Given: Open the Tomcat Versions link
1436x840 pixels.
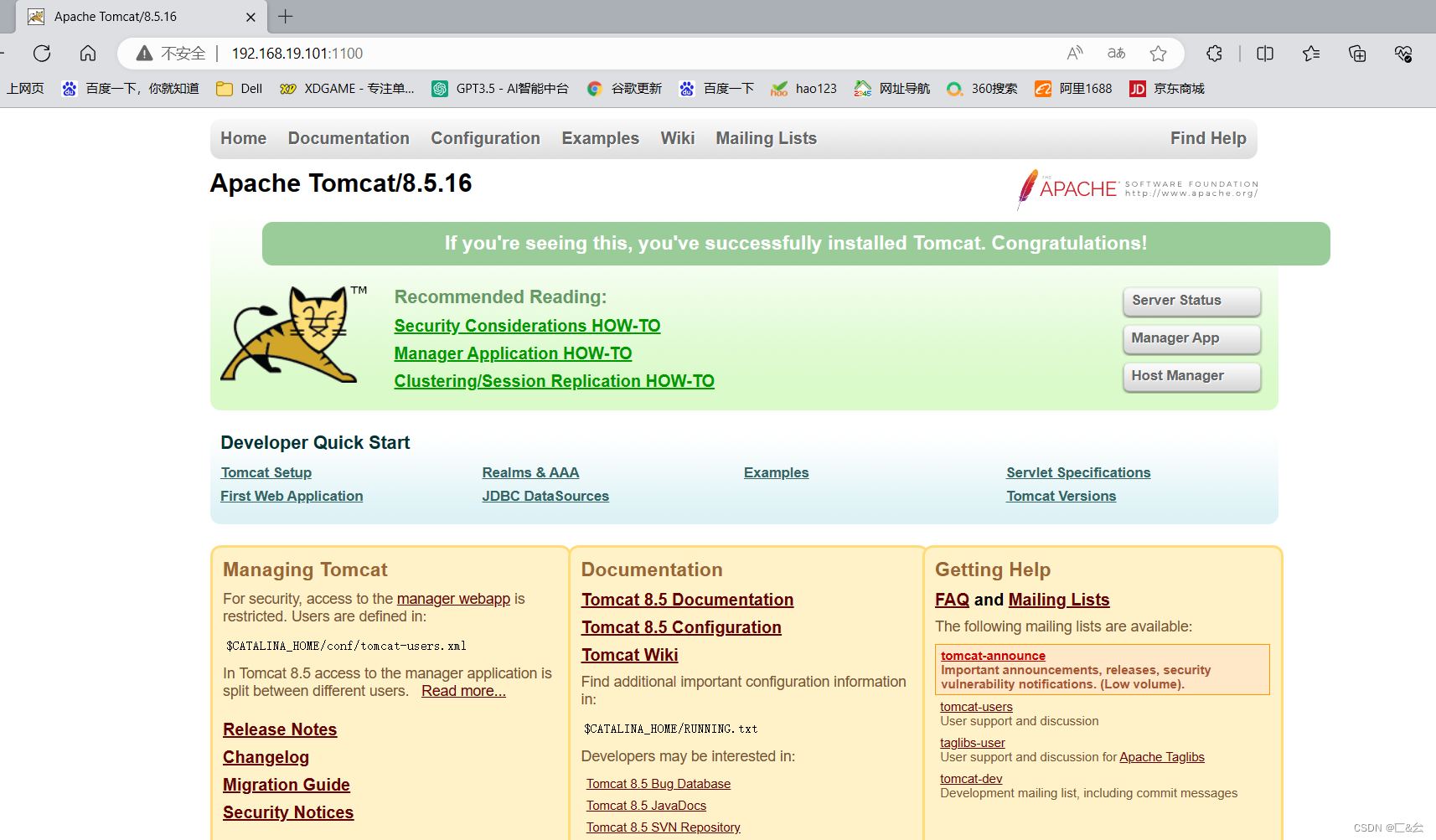Looking at the screenshot, I should coord(1061,497).
